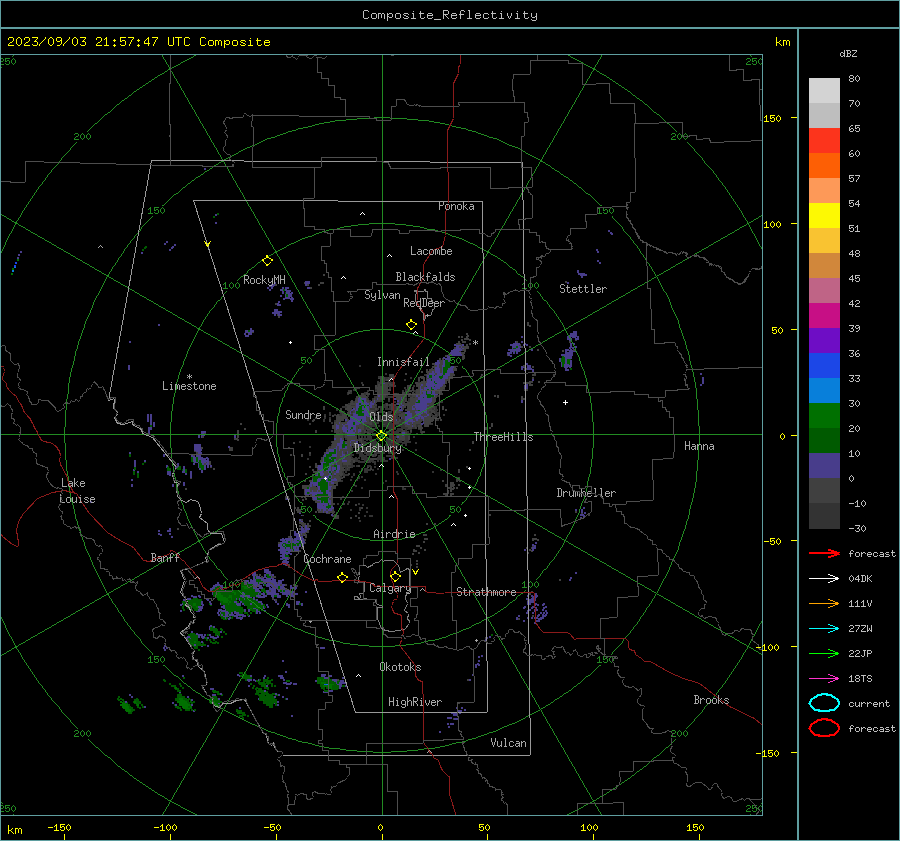The height and width of the screenshot is (841, 900).
Task: Click the white asterisk above Limestone
Action: point(189,377)
